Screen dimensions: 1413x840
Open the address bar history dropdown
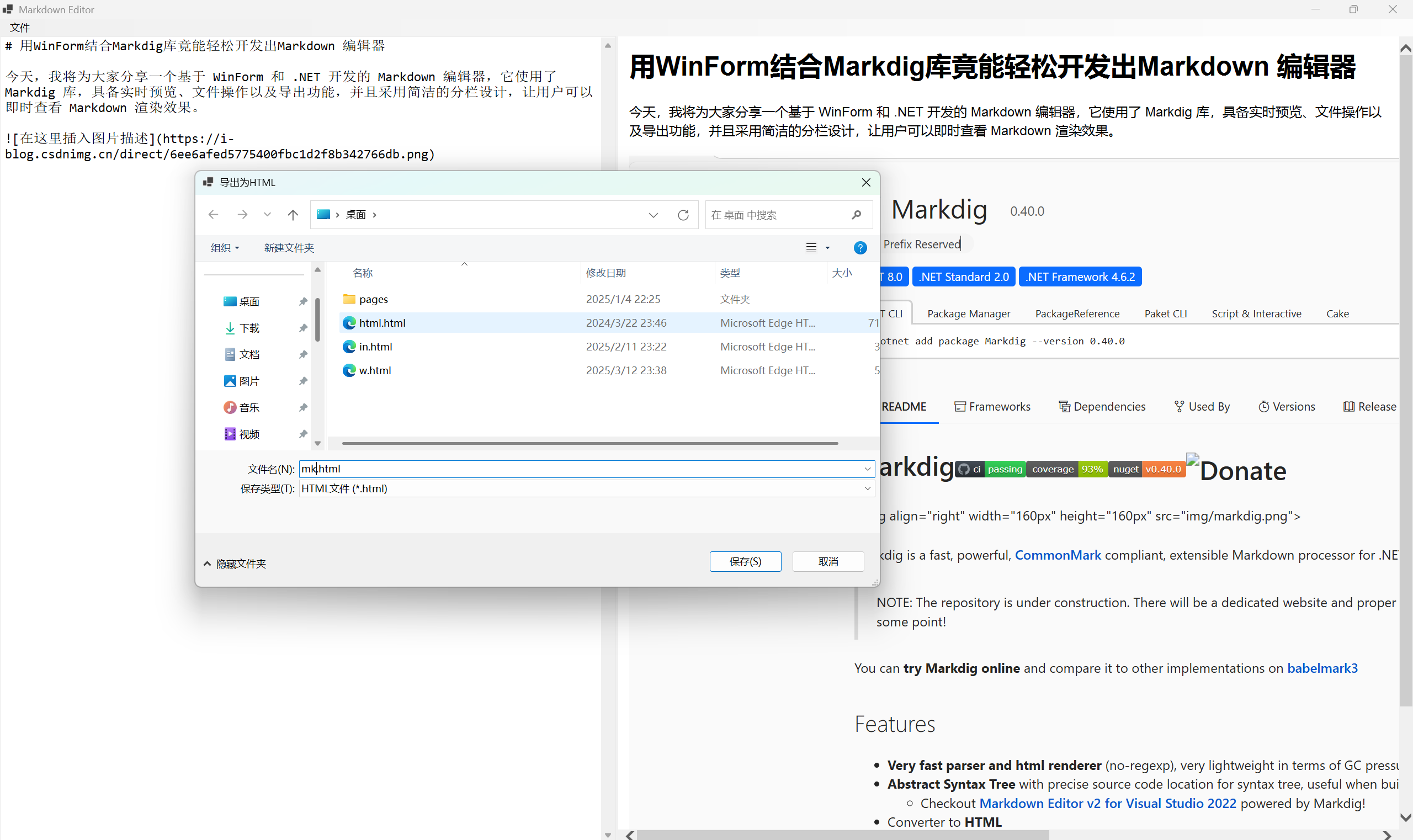(654, 214)
